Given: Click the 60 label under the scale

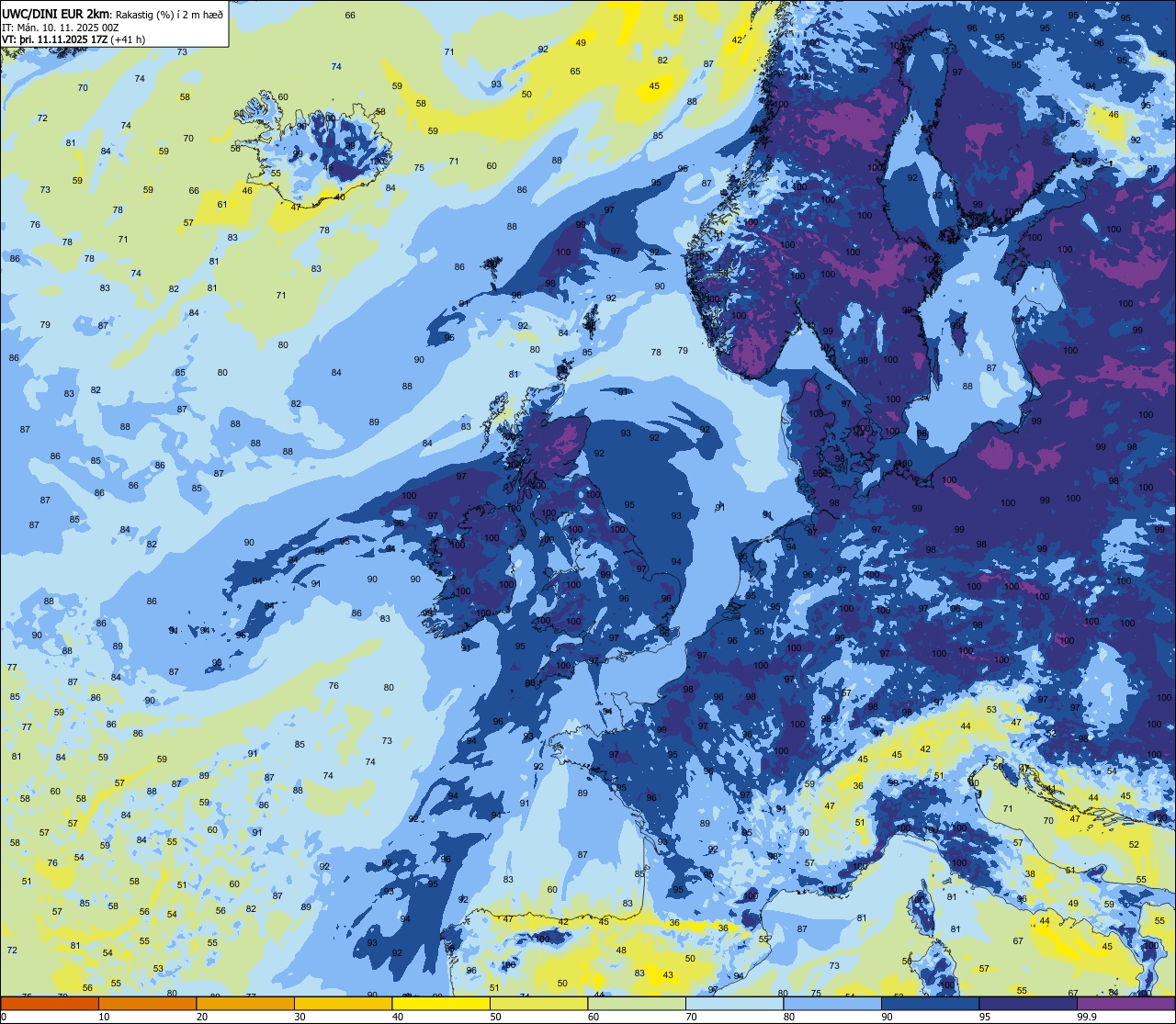Looking at the screenshot, I should click(x=593, y=1017).
